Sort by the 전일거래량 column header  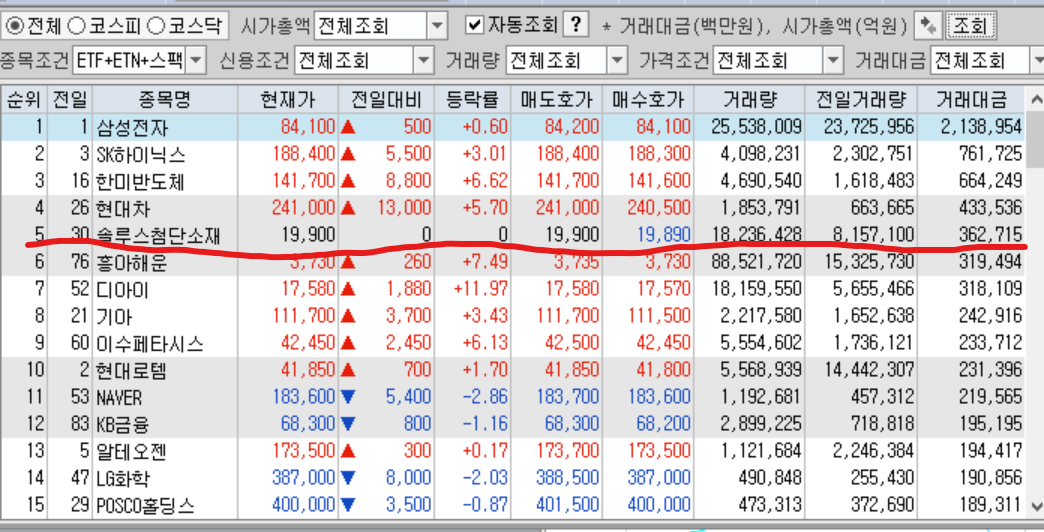(861, 100)
